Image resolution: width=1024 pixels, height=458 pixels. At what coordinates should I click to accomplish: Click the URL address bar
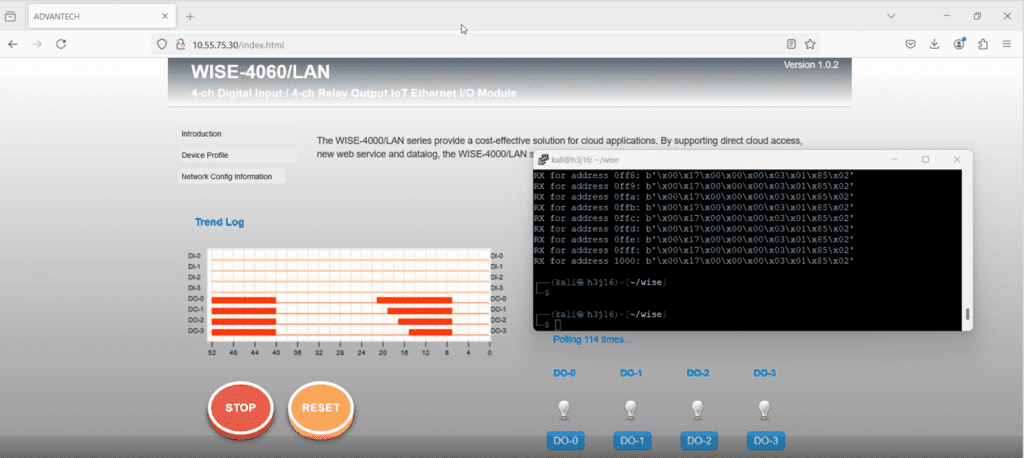point(486,44)
